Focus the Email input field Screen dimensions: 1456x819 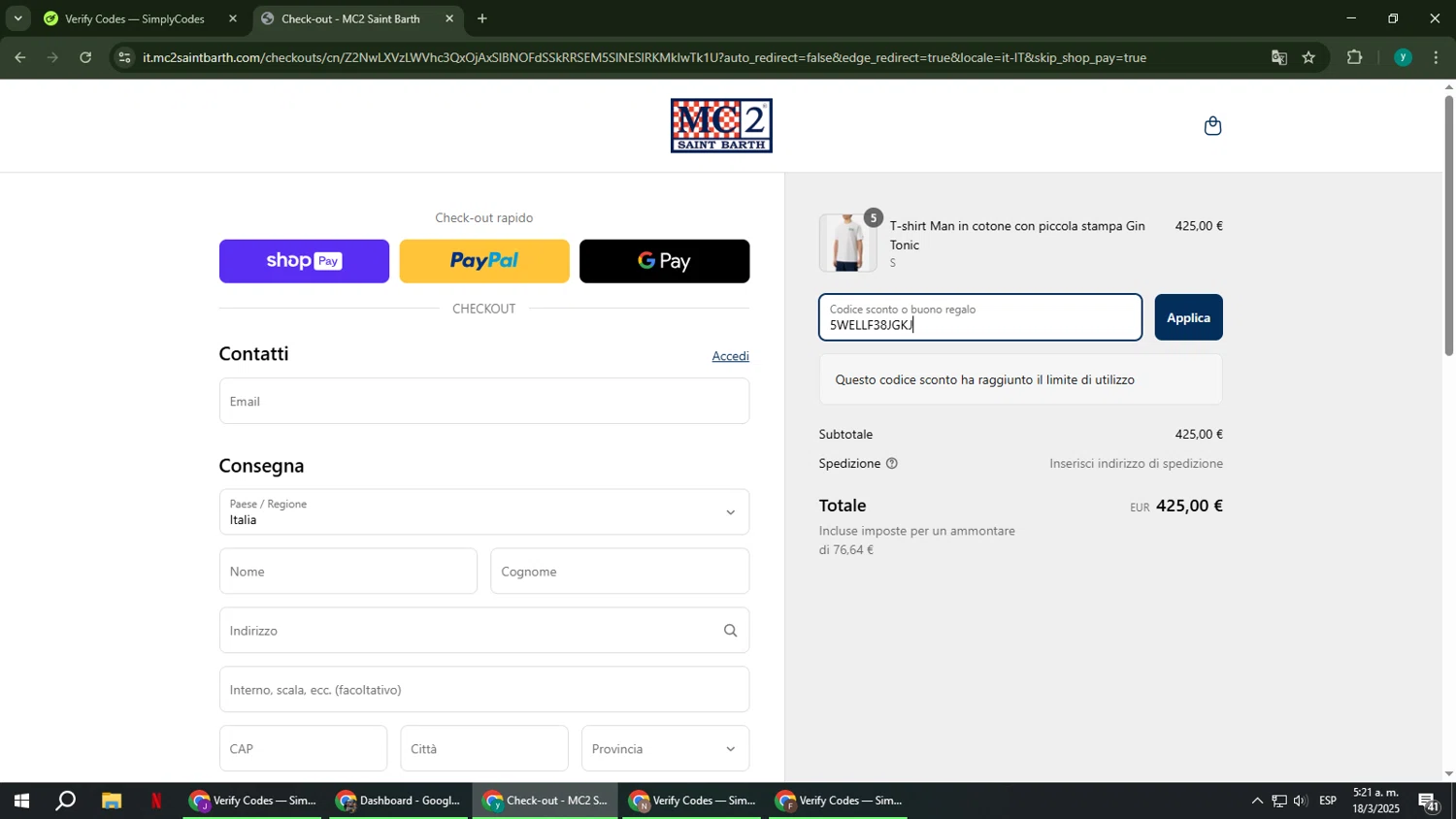[484, 401]
